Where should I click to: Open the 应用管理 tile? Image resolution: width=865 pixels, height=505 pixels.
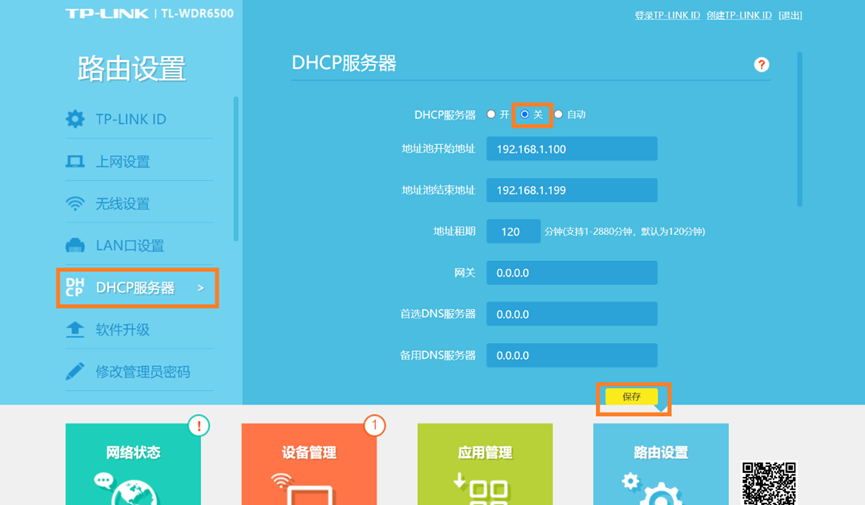pos(485,465)
